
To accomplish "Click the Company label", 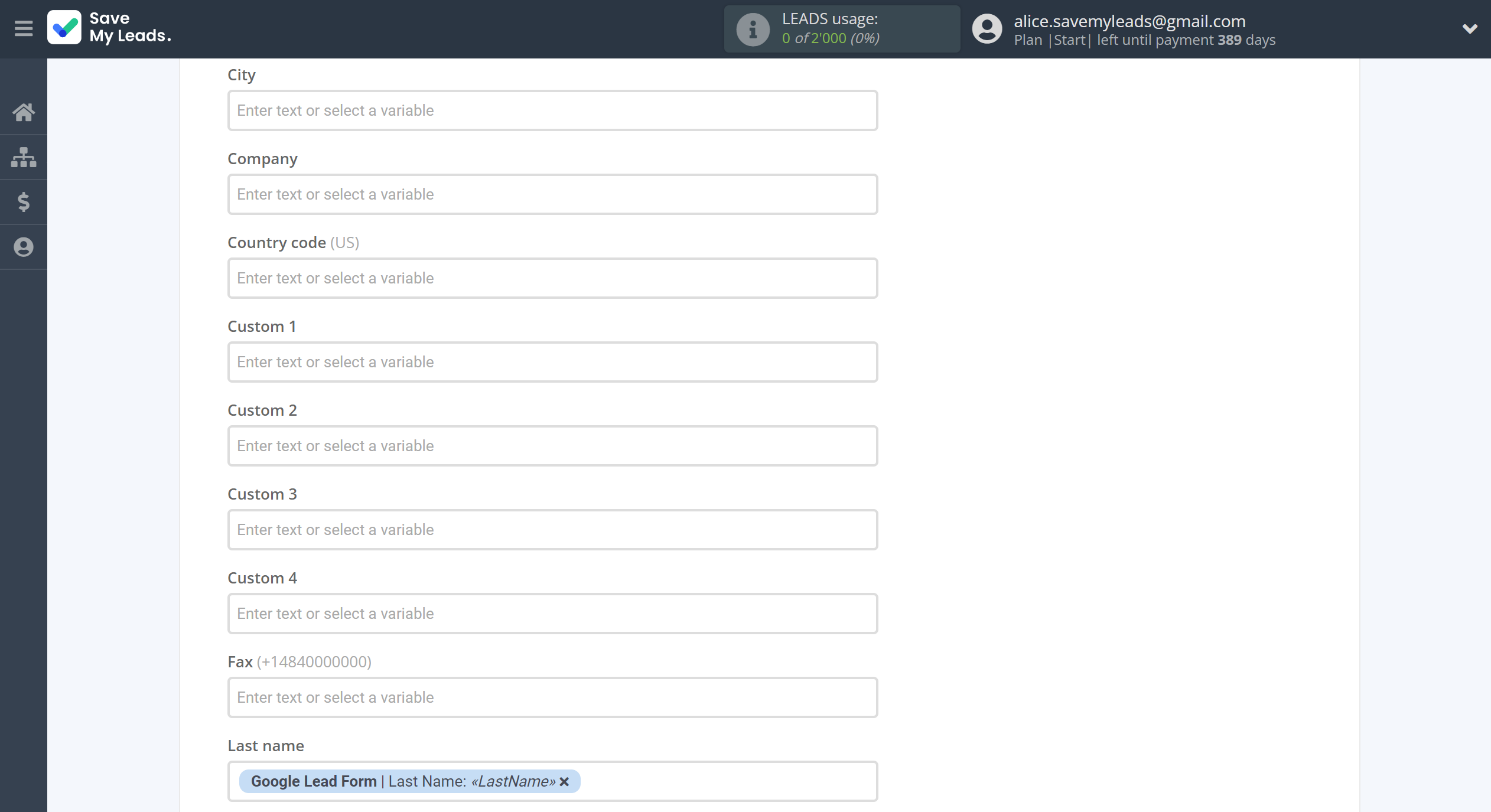I will point(262,159).
